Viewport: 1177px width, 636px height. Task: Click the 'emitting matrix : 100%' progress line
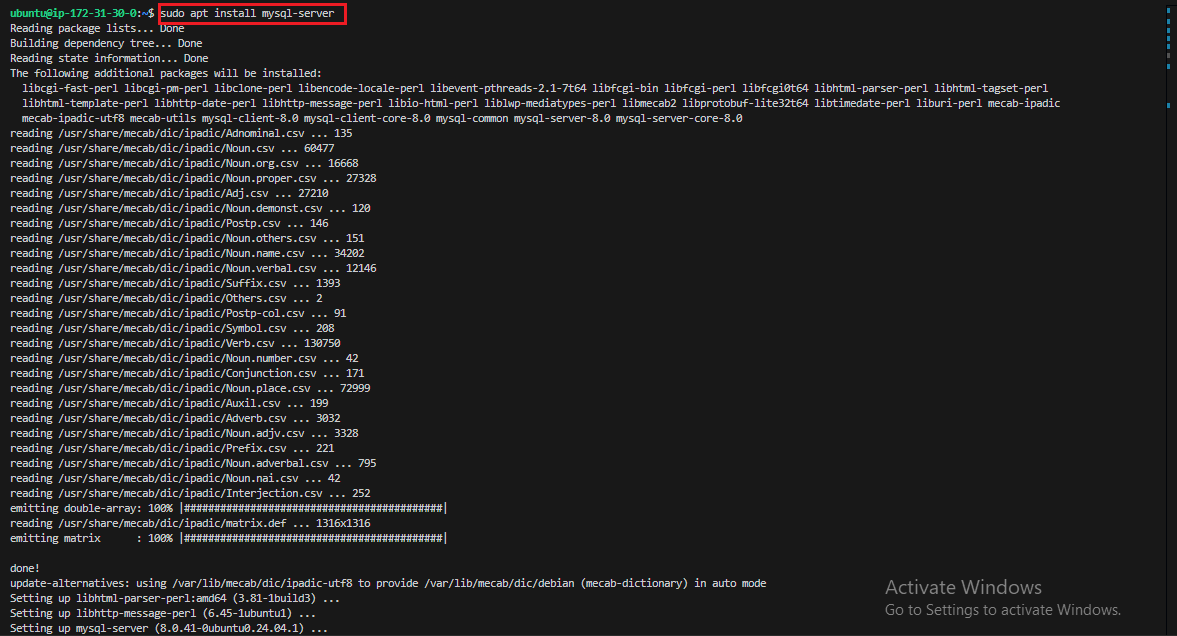click(x=228, y=539)
